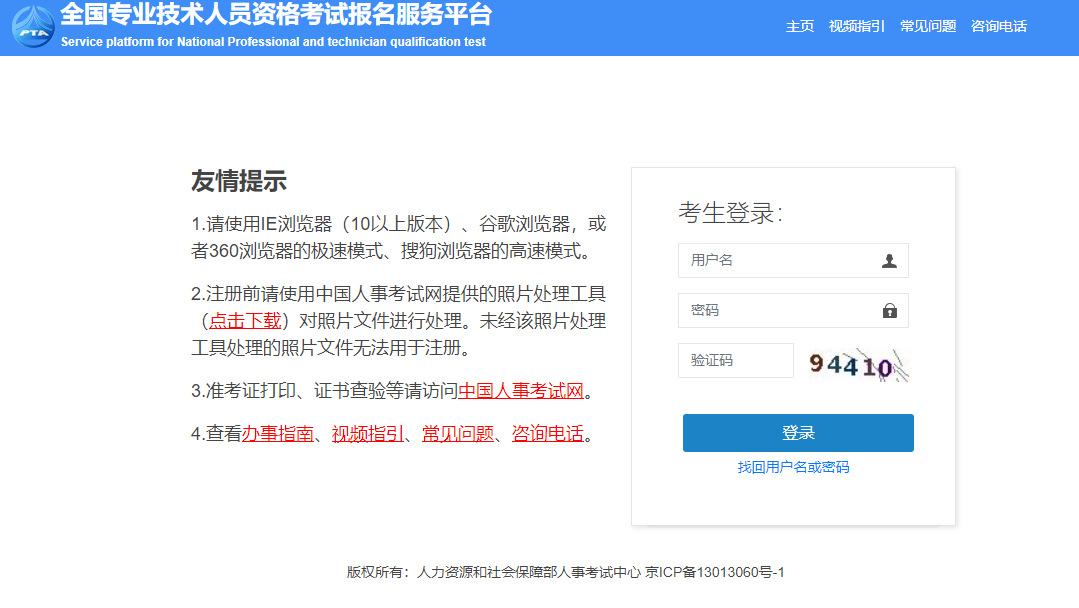Viewport: 1079px width, 608px height.
Task: Open 常见问题 from the top navigation
Action: pos(926,26)
